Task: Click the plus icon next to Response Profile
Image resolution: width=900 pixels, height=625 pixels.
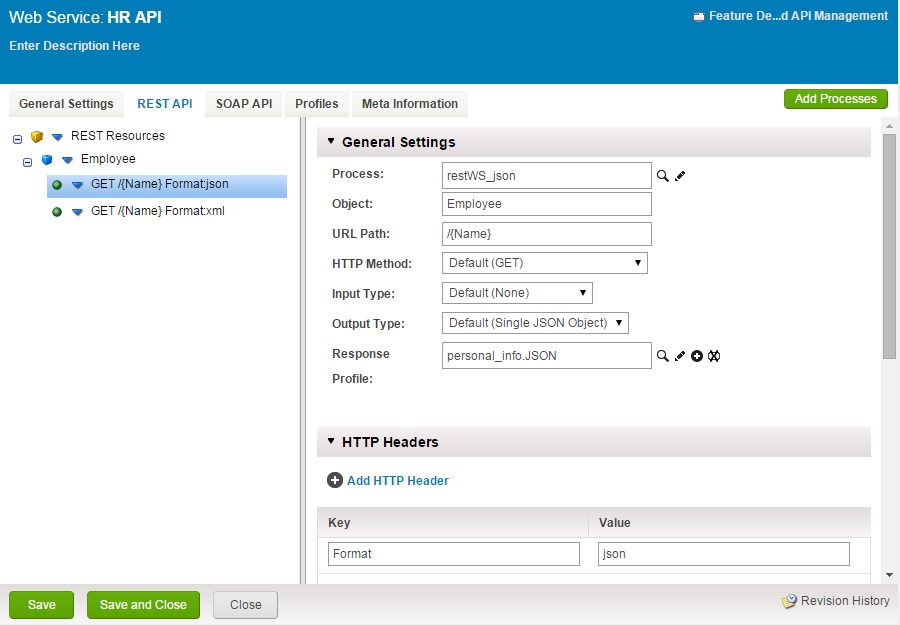Action: (697, 356)
